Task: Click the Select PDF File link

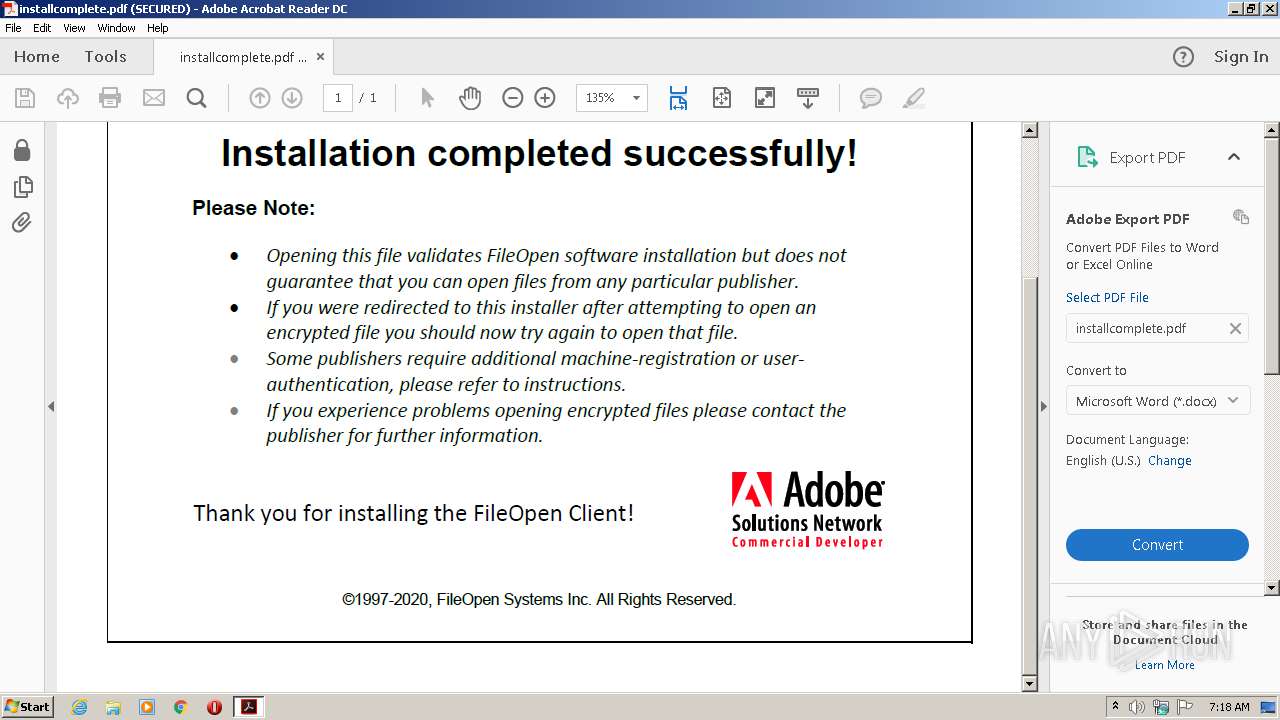Action: coord(1107,297)
